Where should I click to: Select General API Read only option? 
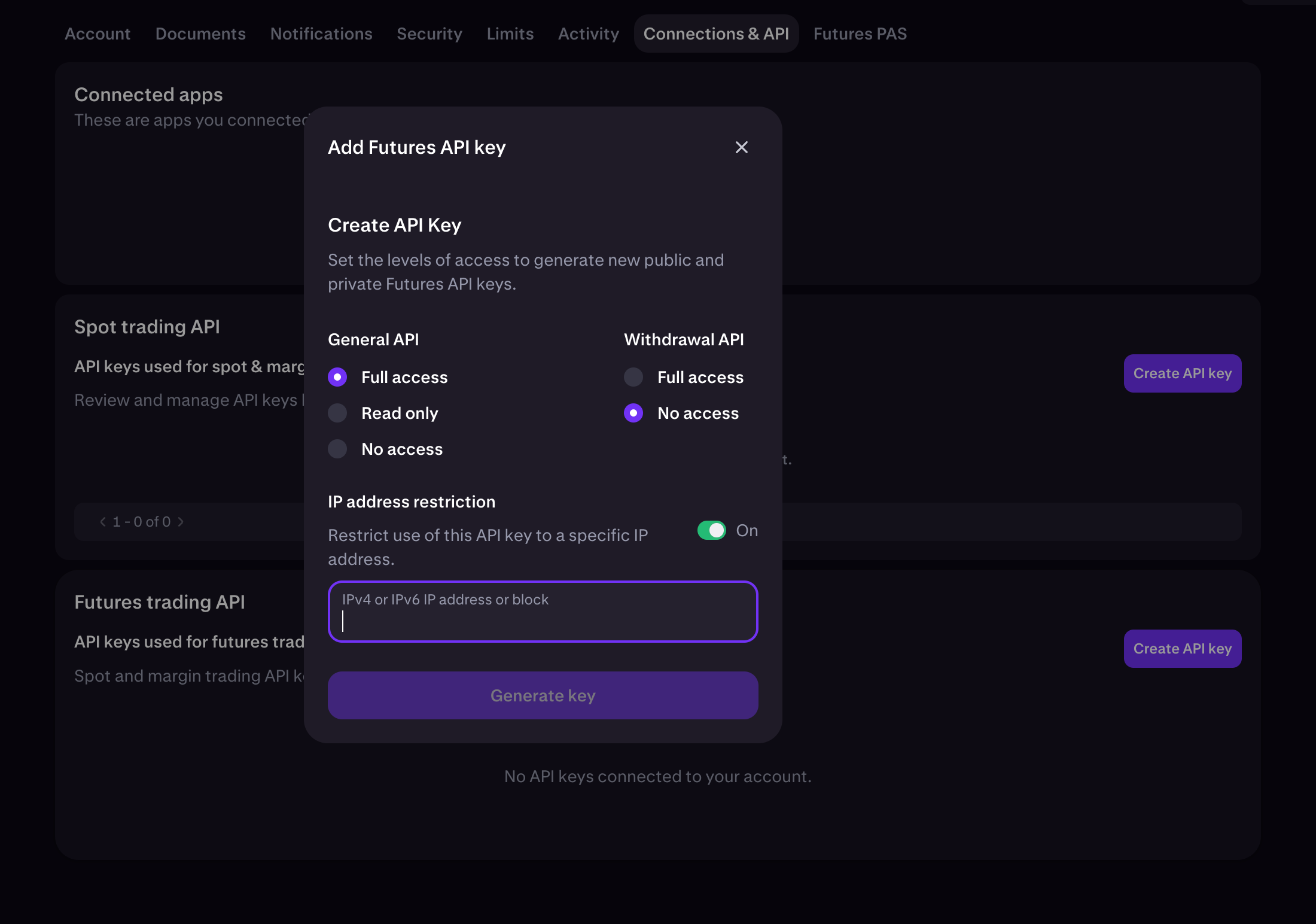[x=337, y=413]
